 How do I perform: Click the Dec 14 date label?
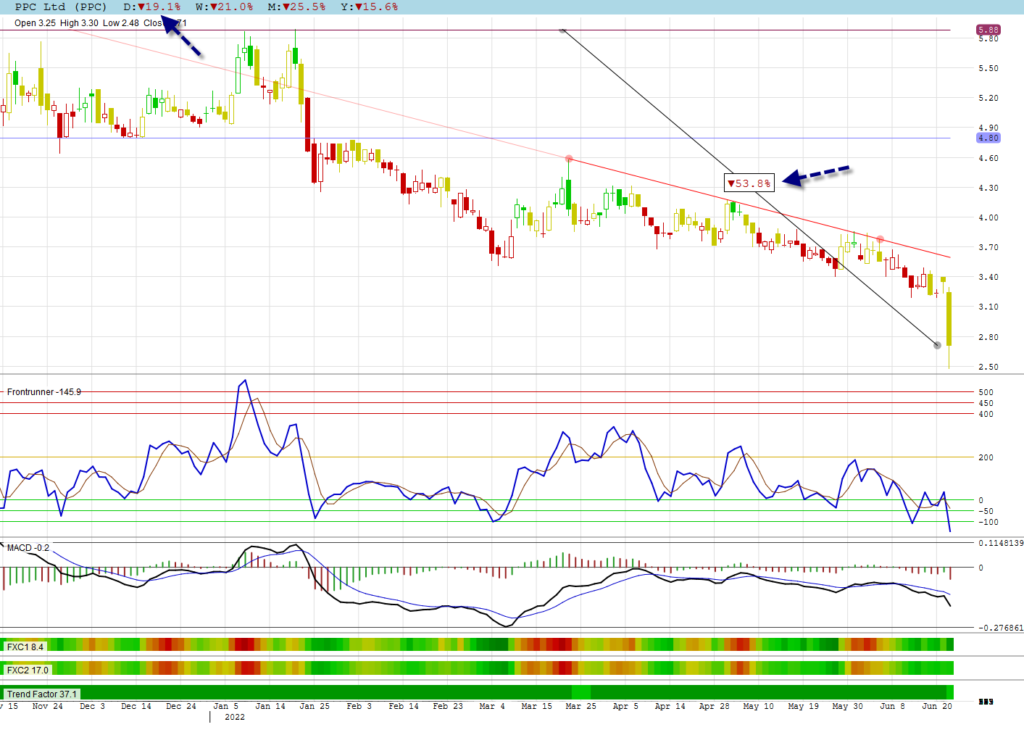[x=136, y=706]
